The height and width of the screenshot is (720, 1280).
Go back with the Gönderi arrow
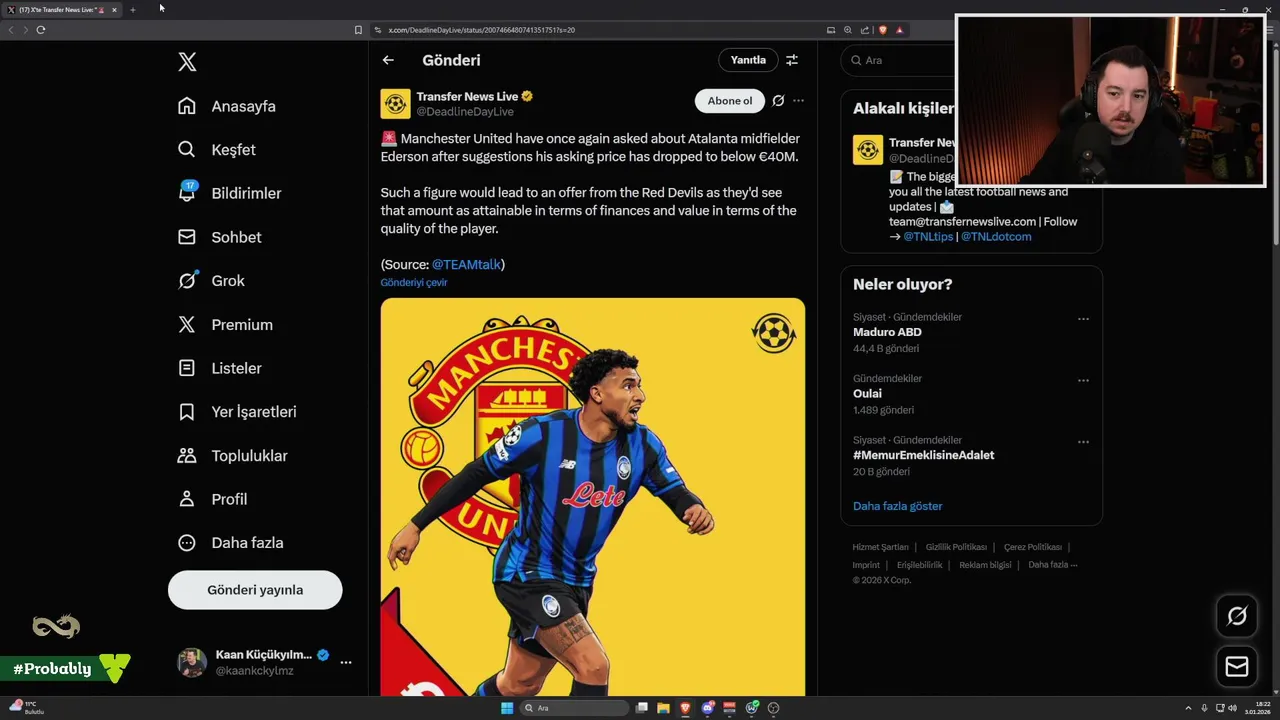coord(388,60)
